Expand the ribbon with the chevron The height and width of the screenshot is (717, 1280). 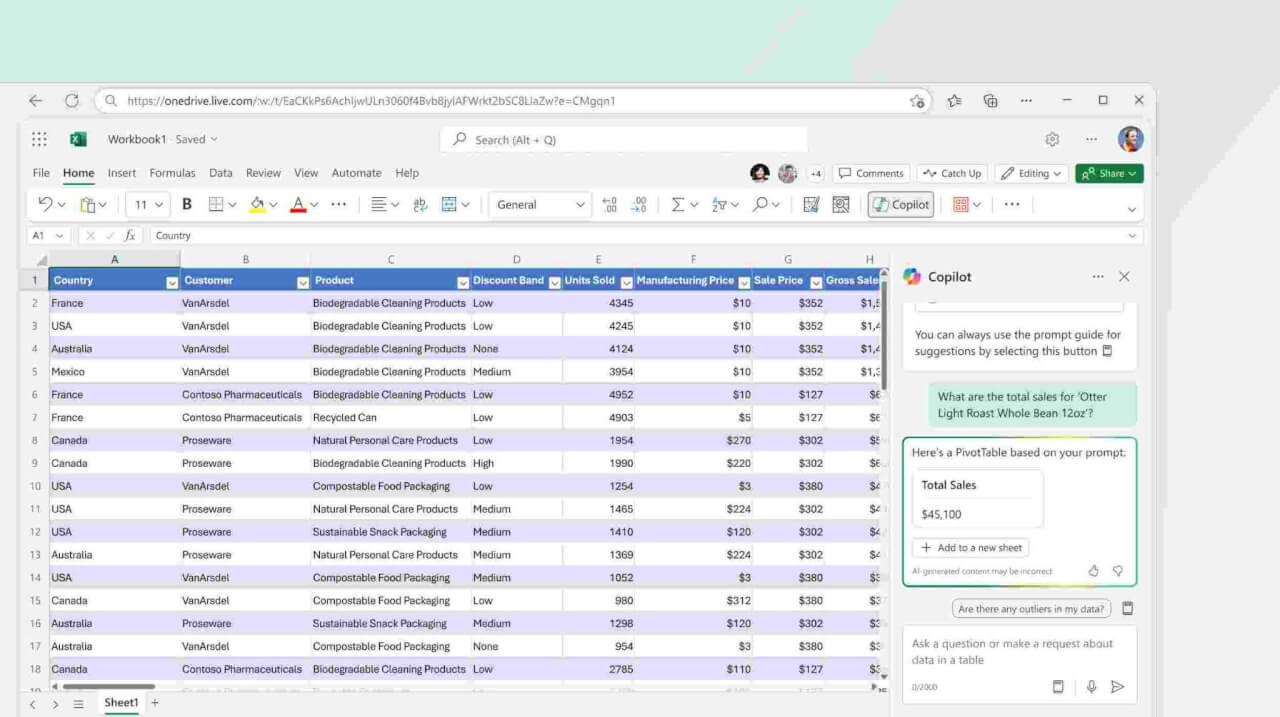pos(1131,209)
